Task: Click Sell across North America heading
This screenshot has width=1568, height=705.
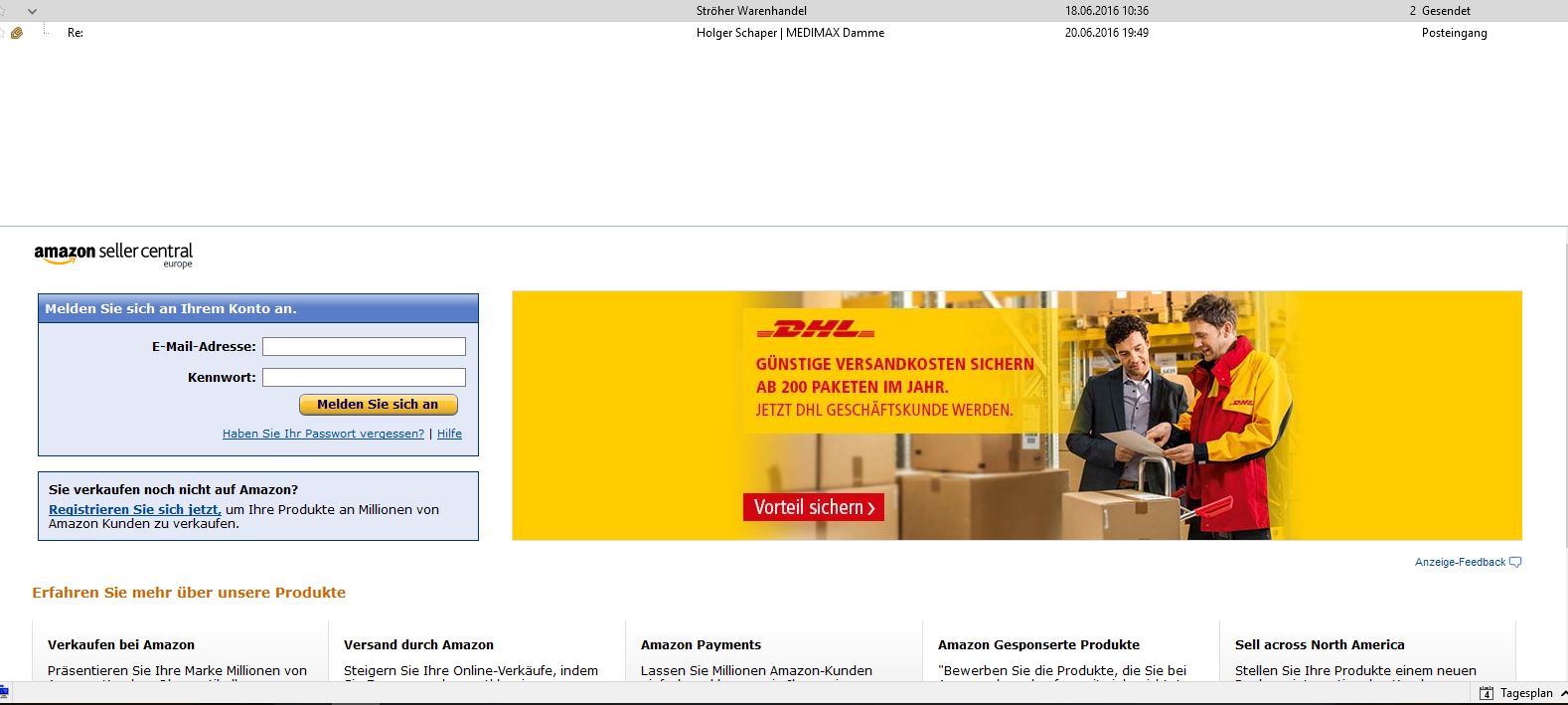Action: (x=1320, y=644)
